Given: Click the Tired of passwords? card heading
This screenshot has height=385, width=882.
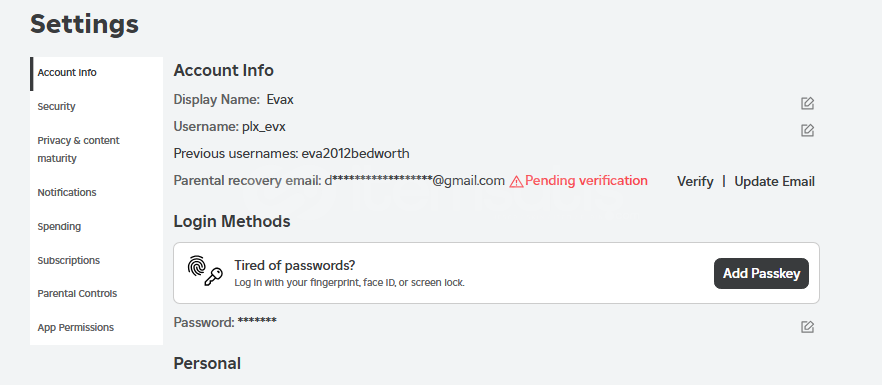Looking at the screenshot, I should point(294,265).
